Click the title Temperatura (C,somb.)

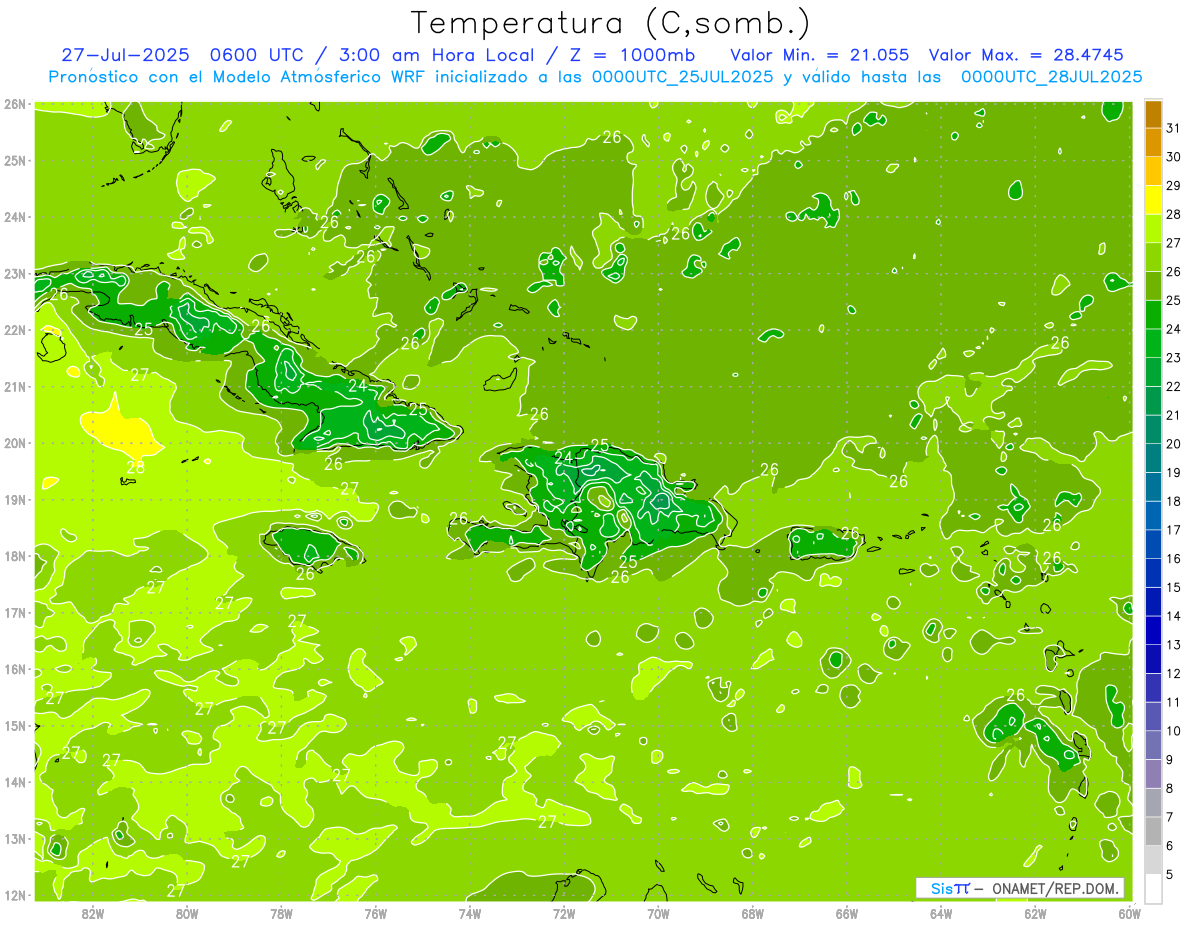pos(611,23)
